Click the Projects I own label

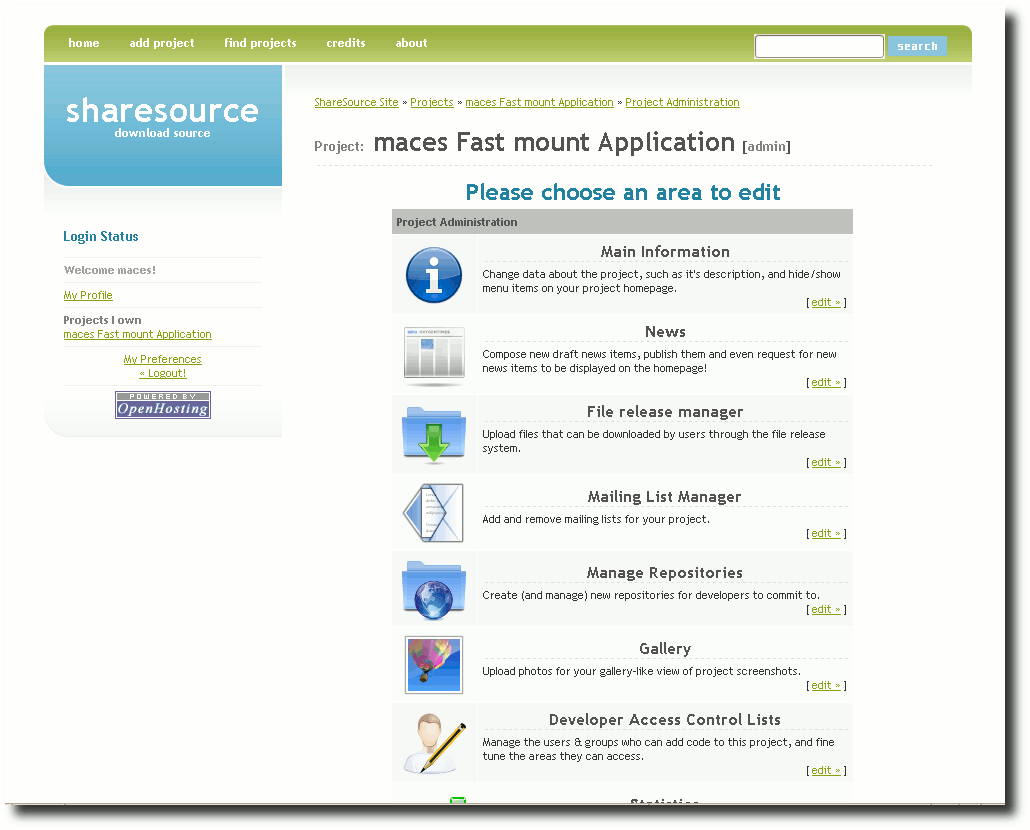(x=102, y=320)
